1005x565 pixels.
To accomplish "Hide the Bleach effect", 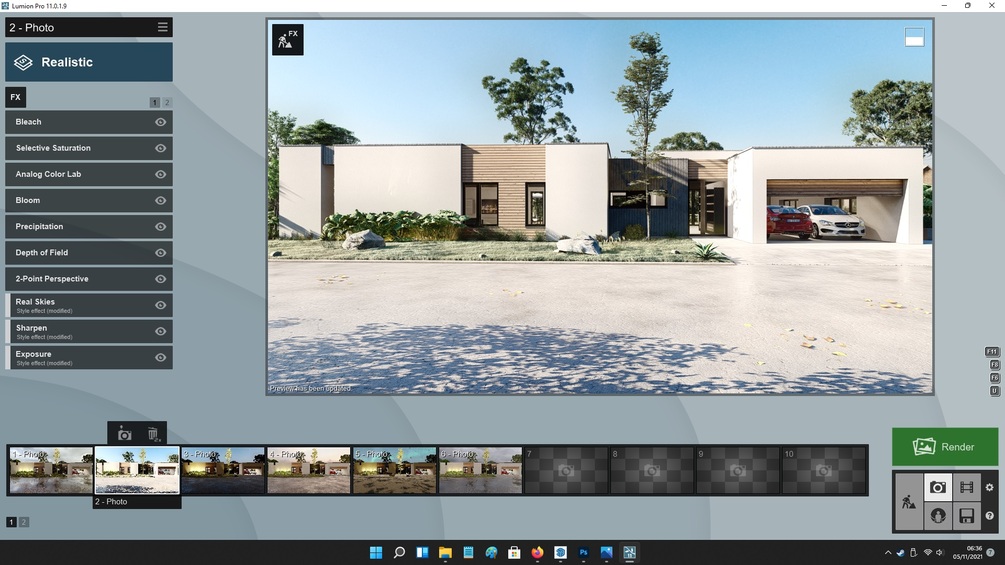I will pos(160,122).
